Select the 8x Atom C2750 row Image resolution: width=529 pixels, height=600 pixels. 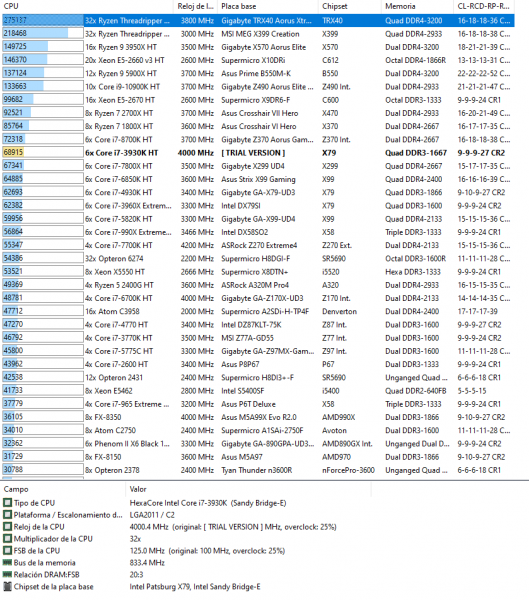click(x=258, y=430)
